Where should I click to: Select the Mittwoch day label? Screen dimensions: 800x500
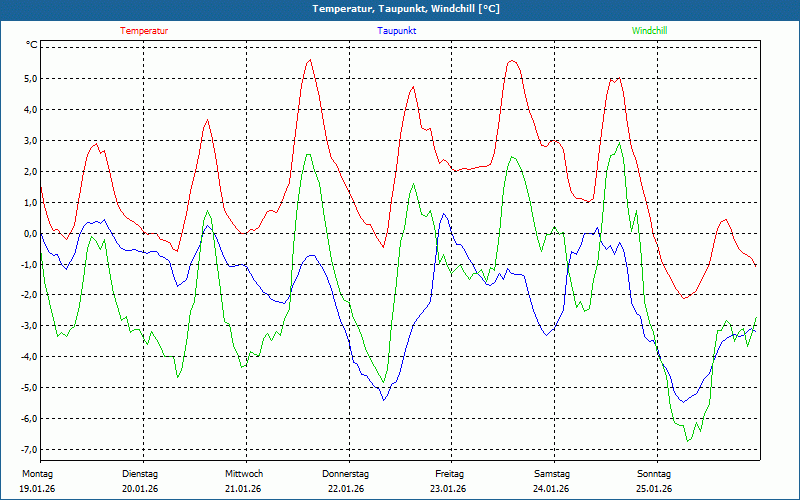(x=243, y=474)
